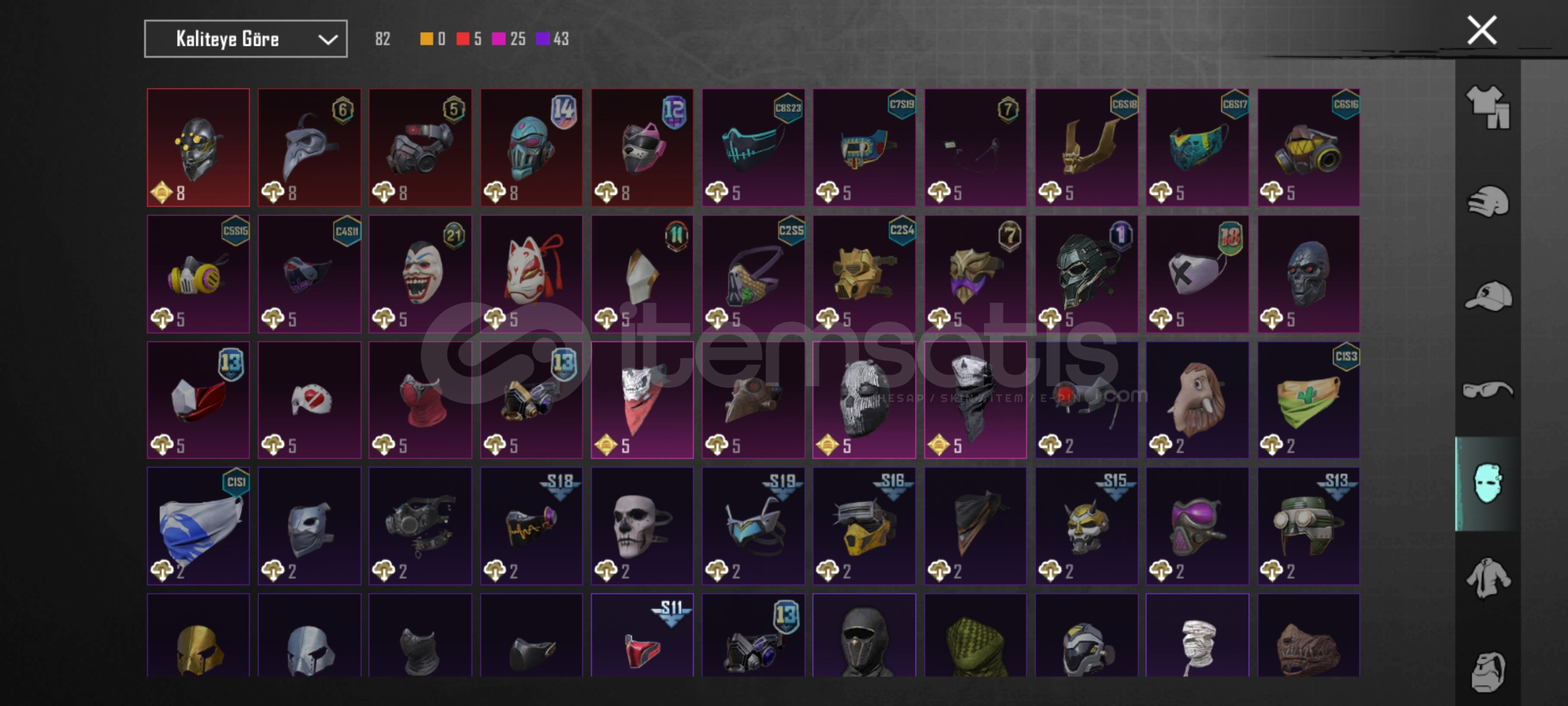Pick the S18 season mask item

point(531,526)
